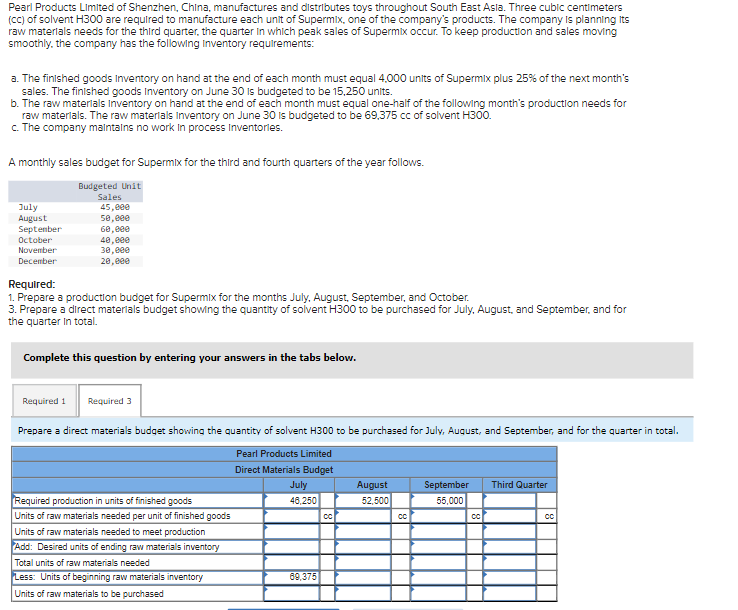Click August raw materials per unit field

(363, 516)
